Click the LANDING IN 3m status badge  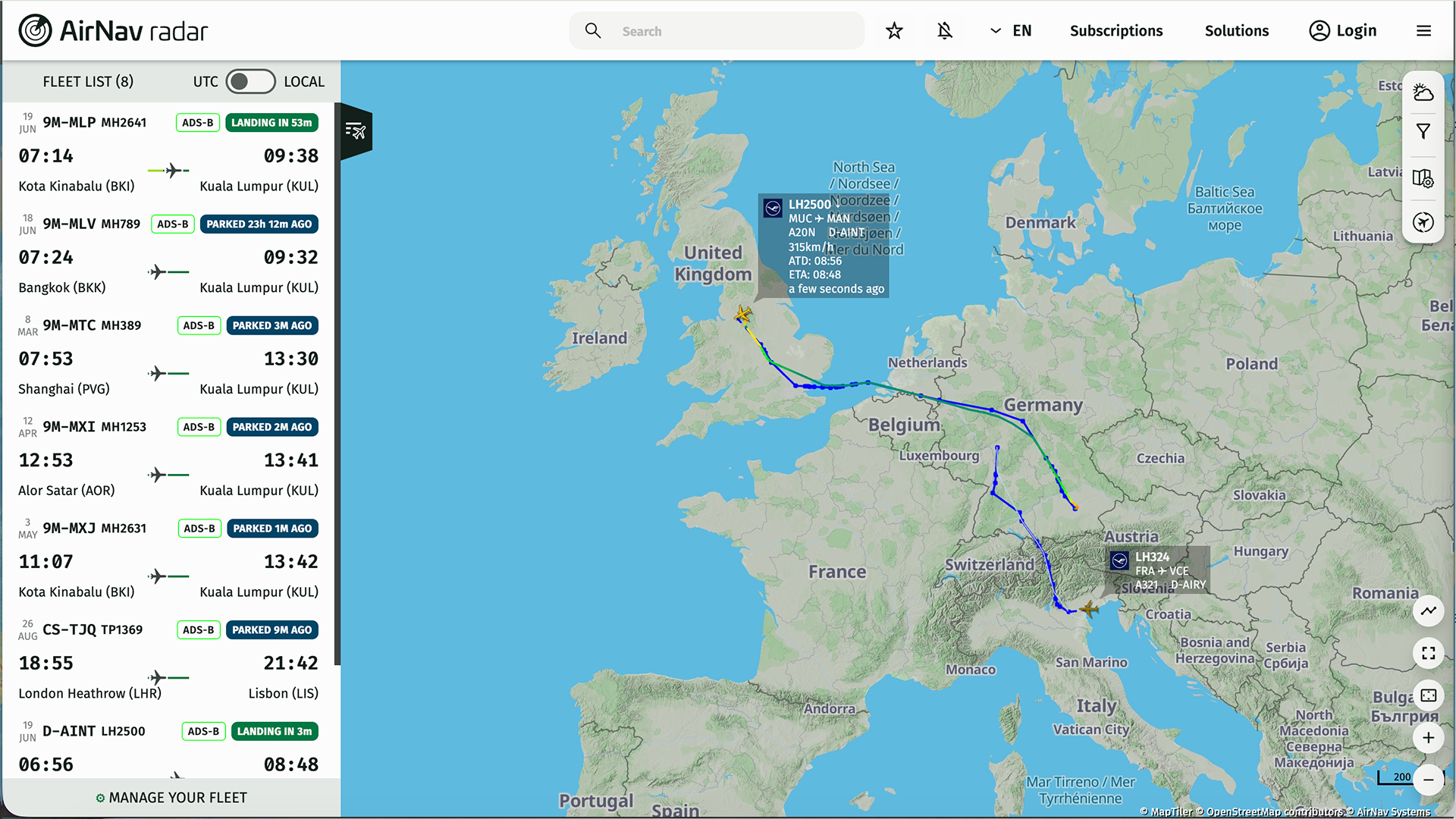[275, 732]
